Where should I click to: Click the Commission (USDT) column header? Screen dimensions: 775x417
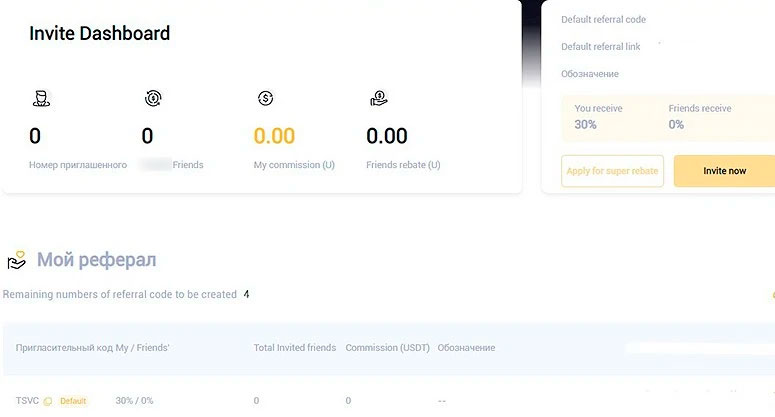click(x=387, y=348)
